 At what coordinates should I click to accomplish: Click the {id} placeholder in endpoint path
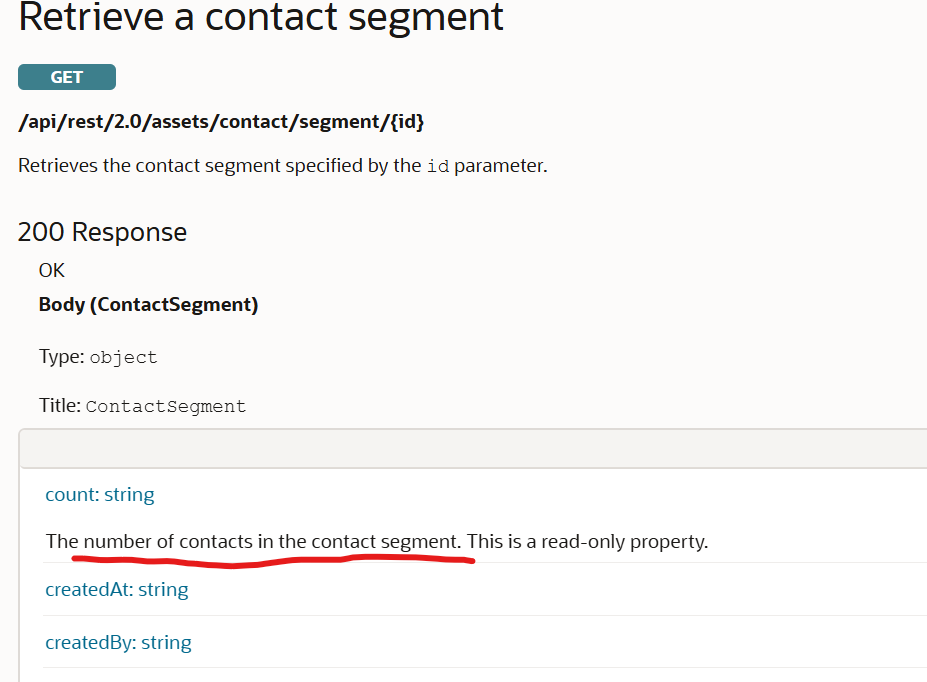(x=406, y=122)
